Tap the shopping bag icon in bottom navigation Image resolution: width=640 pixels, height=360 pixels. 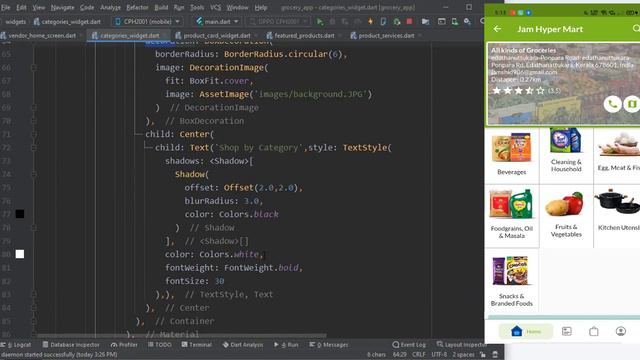tap(593, 331)
